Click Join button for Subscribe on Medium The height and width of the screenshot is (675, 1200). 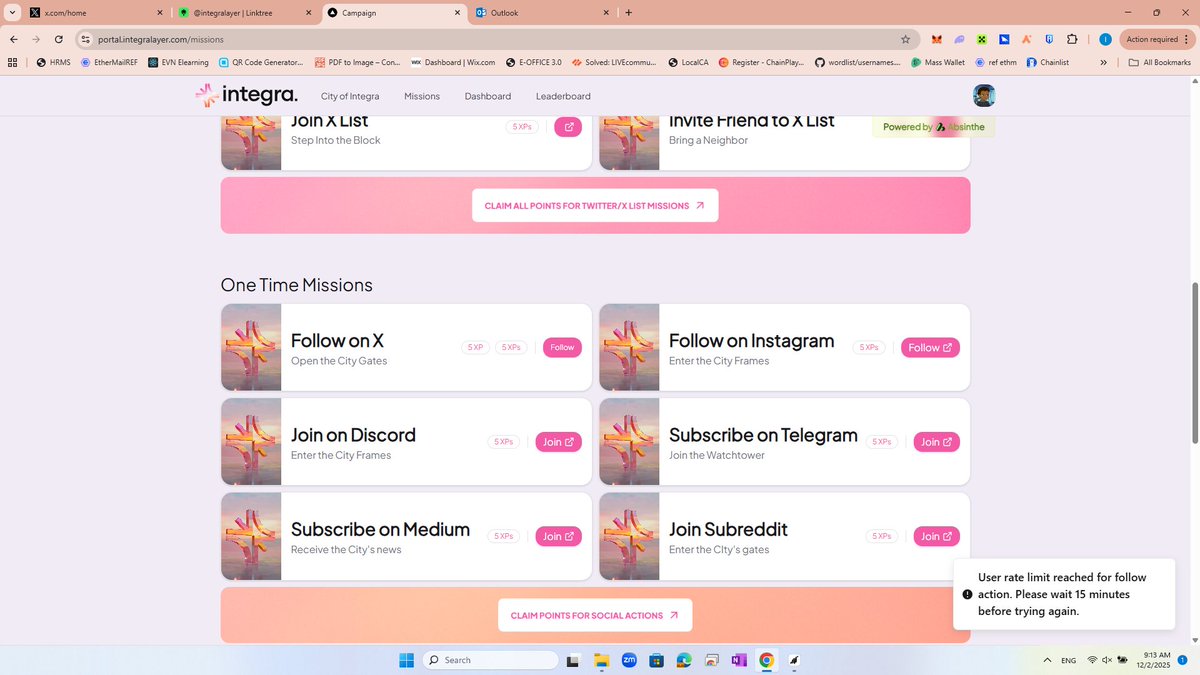click(x=558, y=536)
